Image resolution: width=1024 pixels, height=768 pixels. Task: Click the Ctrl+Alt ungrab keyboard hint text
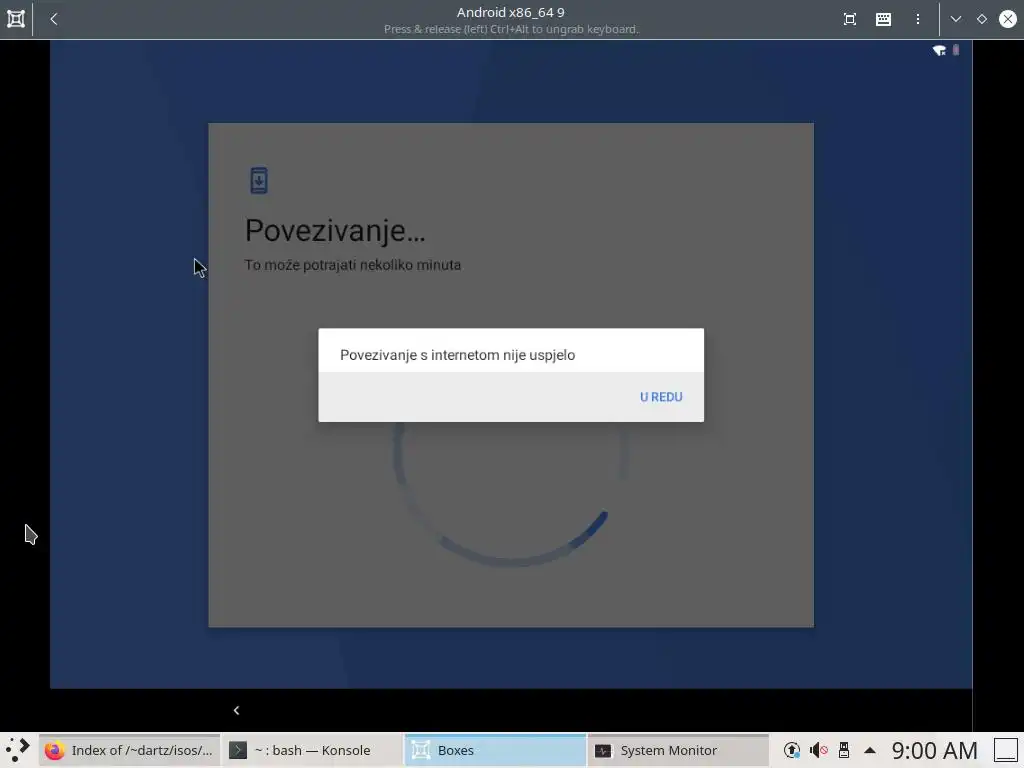511,29
